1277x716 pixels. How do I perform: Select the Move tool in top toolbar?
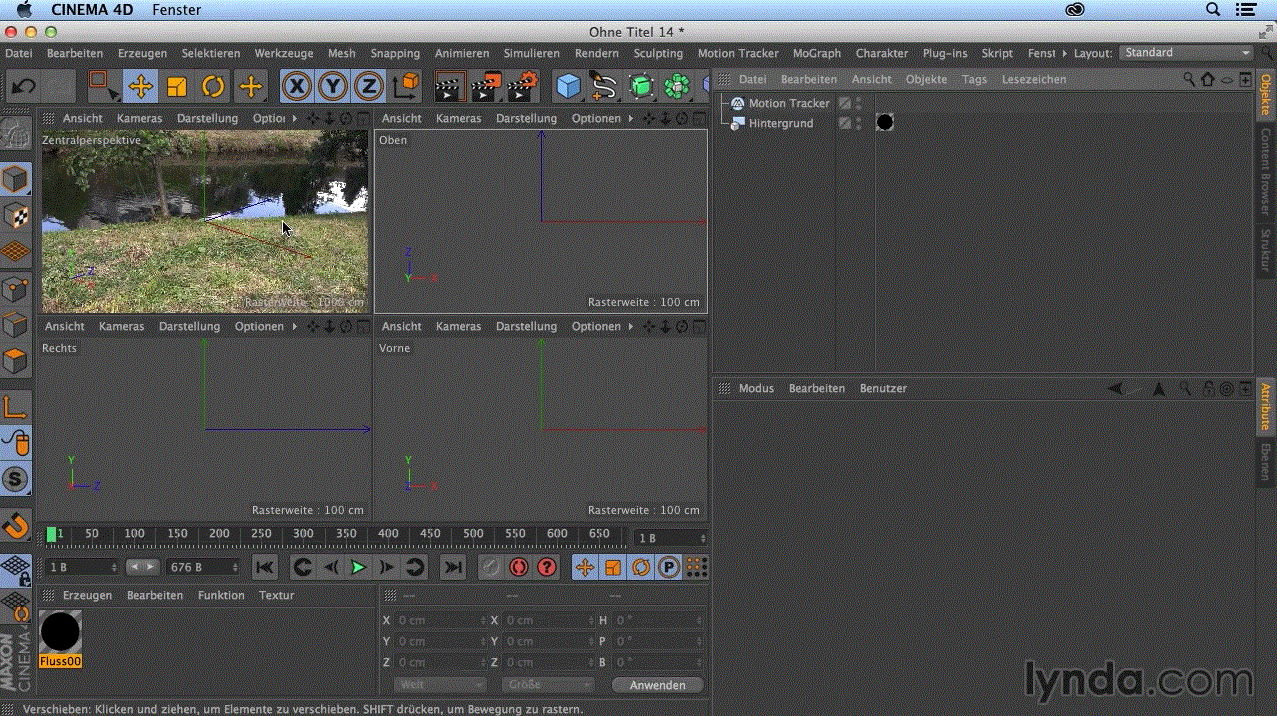[141, 87]
